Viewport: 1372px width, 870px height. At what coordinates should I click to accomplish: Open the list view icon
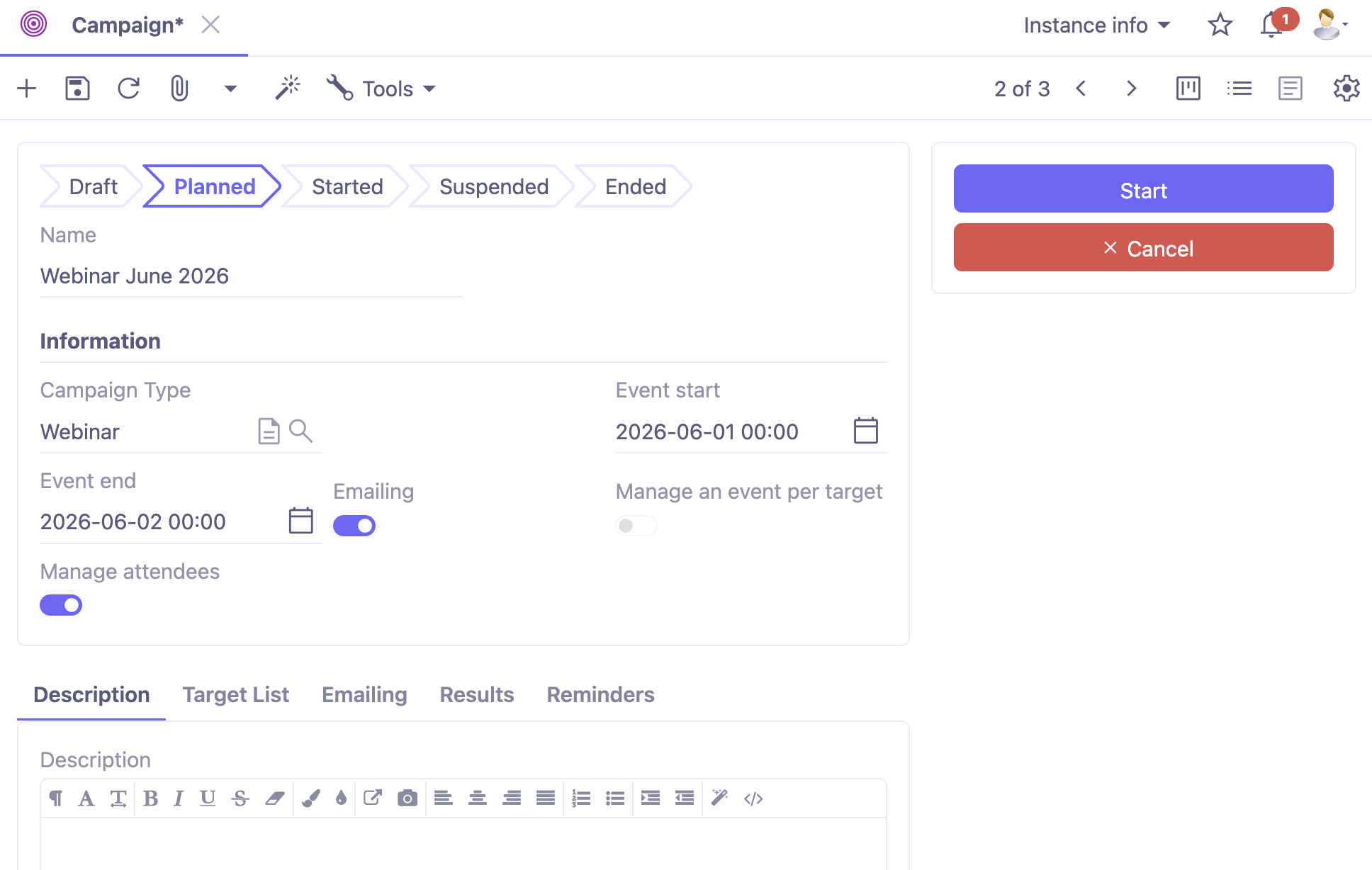pos(1239,88)
